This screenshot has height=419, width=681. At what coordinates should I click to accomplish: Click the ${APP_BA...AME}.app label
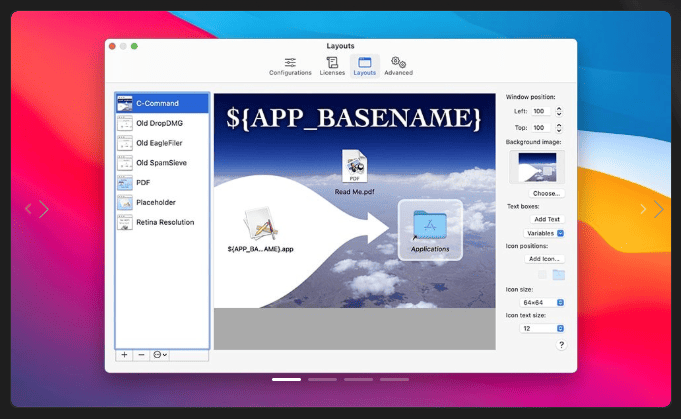click(260, 249)
